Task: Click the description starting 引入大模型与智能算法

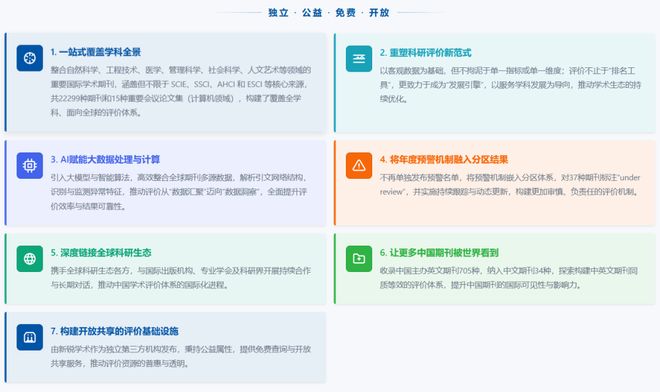Action: 179,192
